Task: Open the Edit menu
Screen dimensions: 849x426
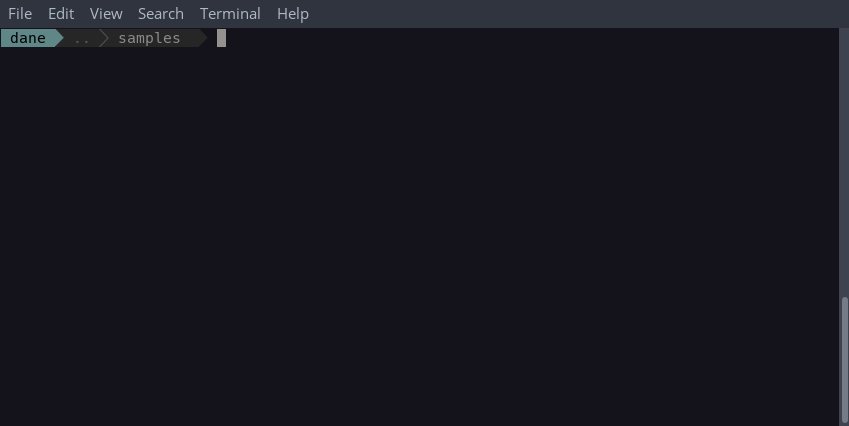Action: (x=61, y=14)
